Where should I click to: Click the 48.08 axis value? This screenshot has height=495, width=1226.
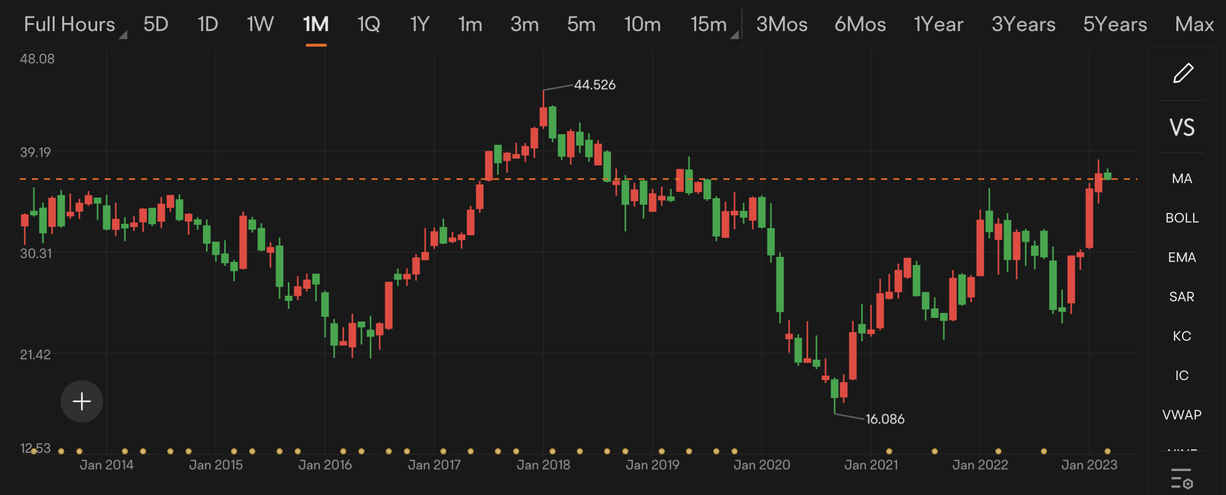pyautogui.click(x=37, y=59)
